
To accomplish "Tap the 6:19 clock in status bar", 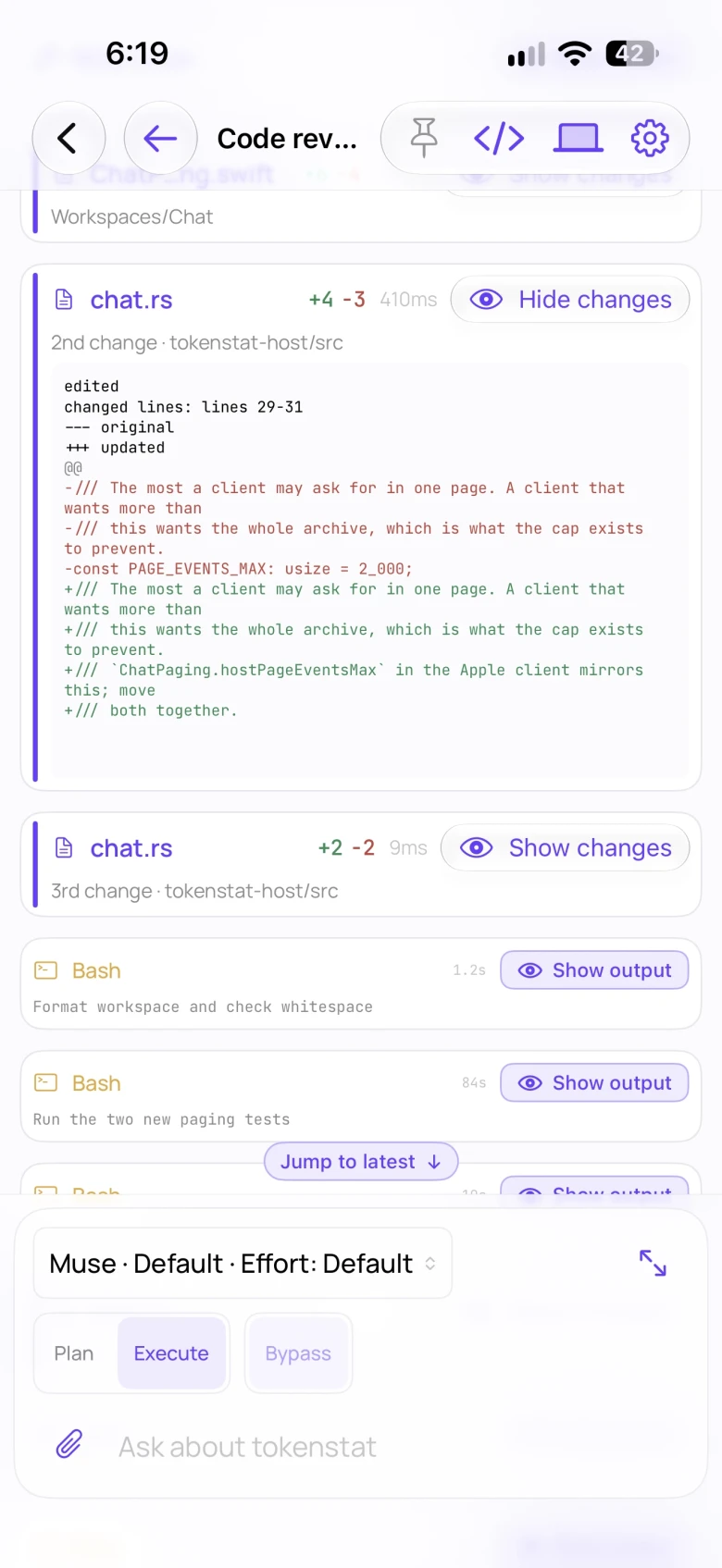I will pos(137,54).
